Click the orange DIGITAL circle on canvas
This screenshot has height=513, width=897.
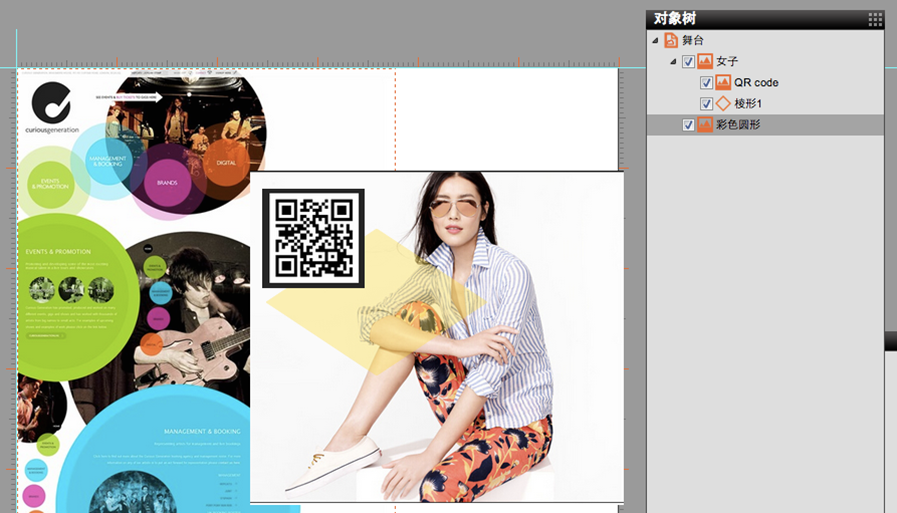[227, 162]
